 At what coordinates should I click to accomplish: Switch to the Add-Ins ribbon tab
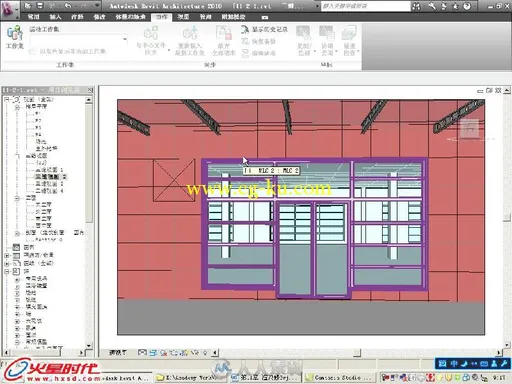click(x=233, y=17)
